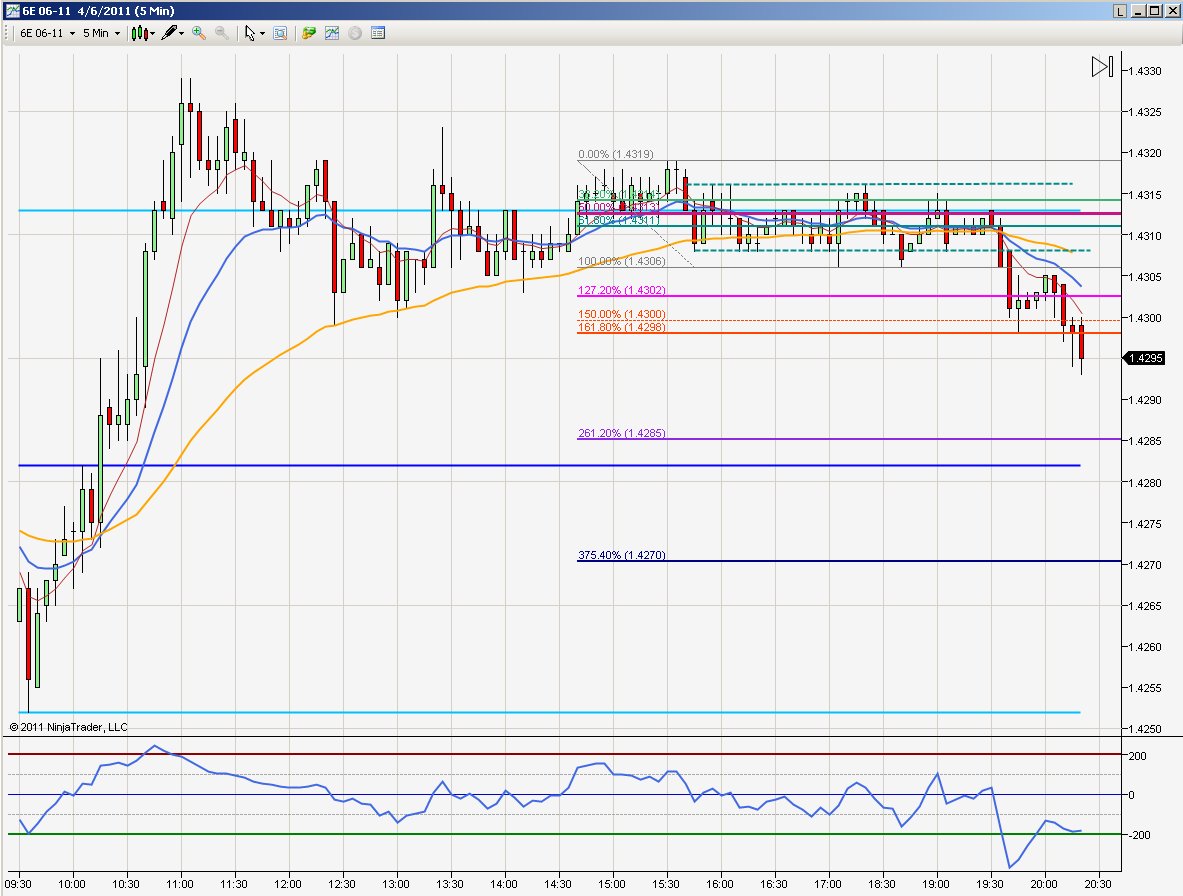
Task: Open the data box table icon
Action: pyautogui.click(x=378, y=33)
